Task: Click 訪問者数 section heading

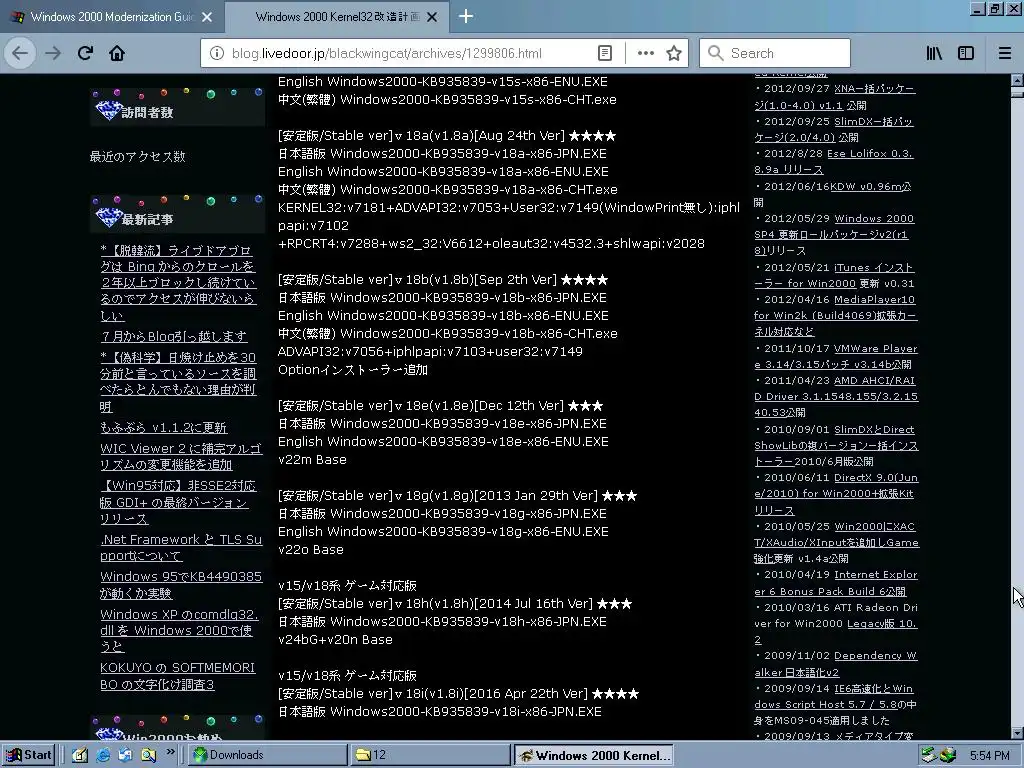Action: (147, 112)
